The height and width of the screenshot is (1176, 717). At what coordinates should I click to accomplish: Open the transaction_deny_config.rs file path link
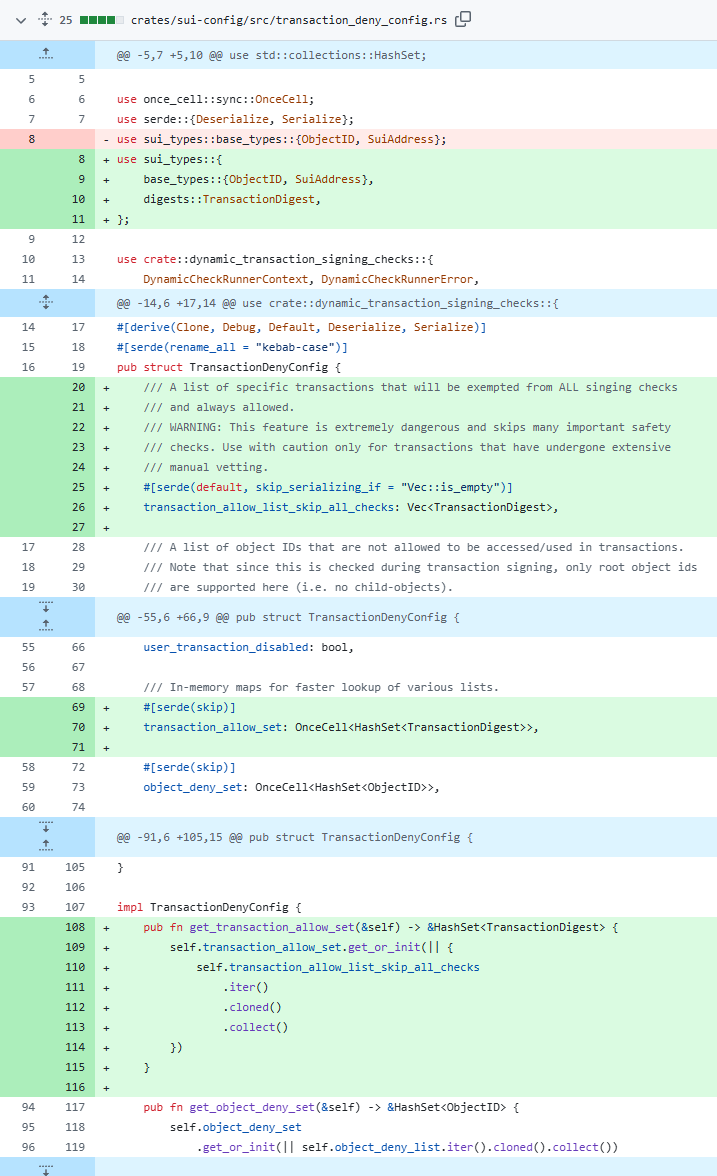(x=290, y=20)
